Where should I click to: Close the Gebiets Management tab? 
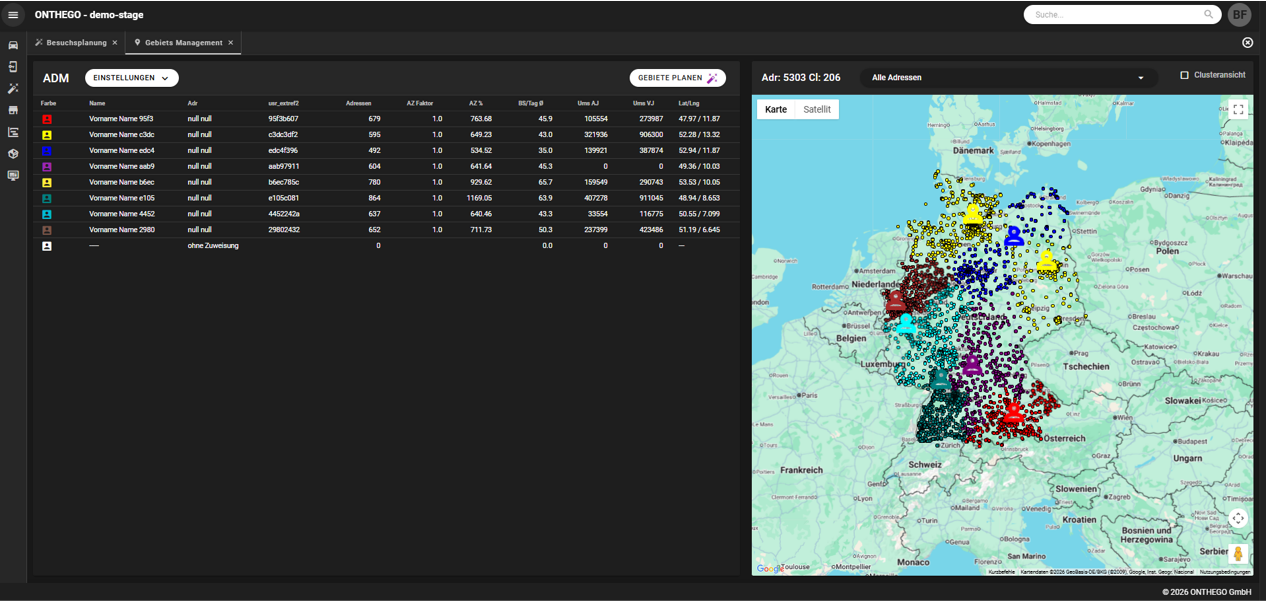231,43
